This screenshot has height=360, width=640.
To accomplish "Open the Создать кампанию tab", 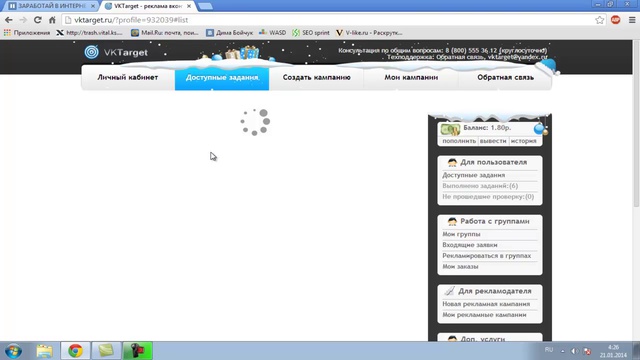I will (316, 77).
